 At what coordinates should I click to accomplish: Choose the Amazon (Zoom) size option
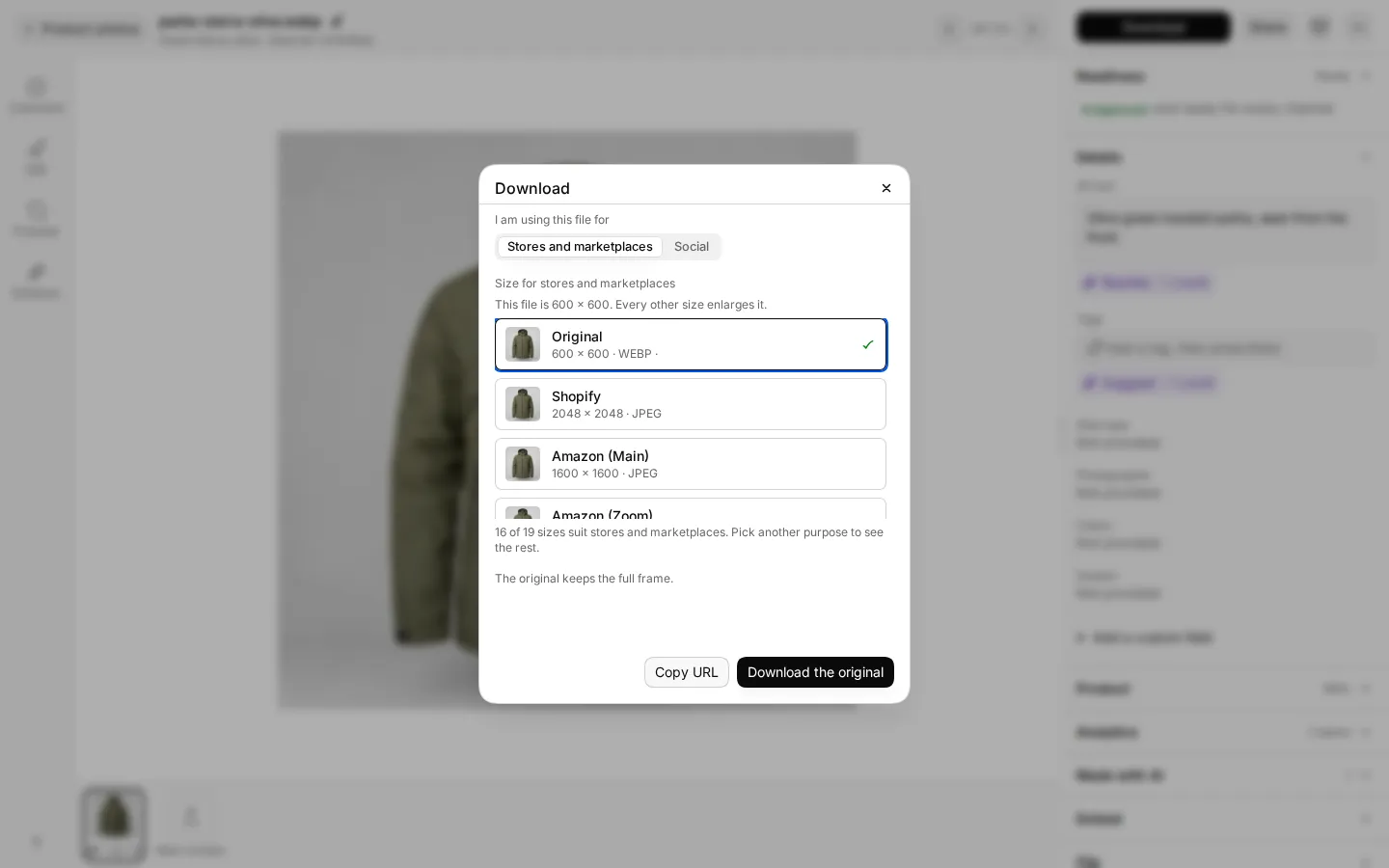691,509
